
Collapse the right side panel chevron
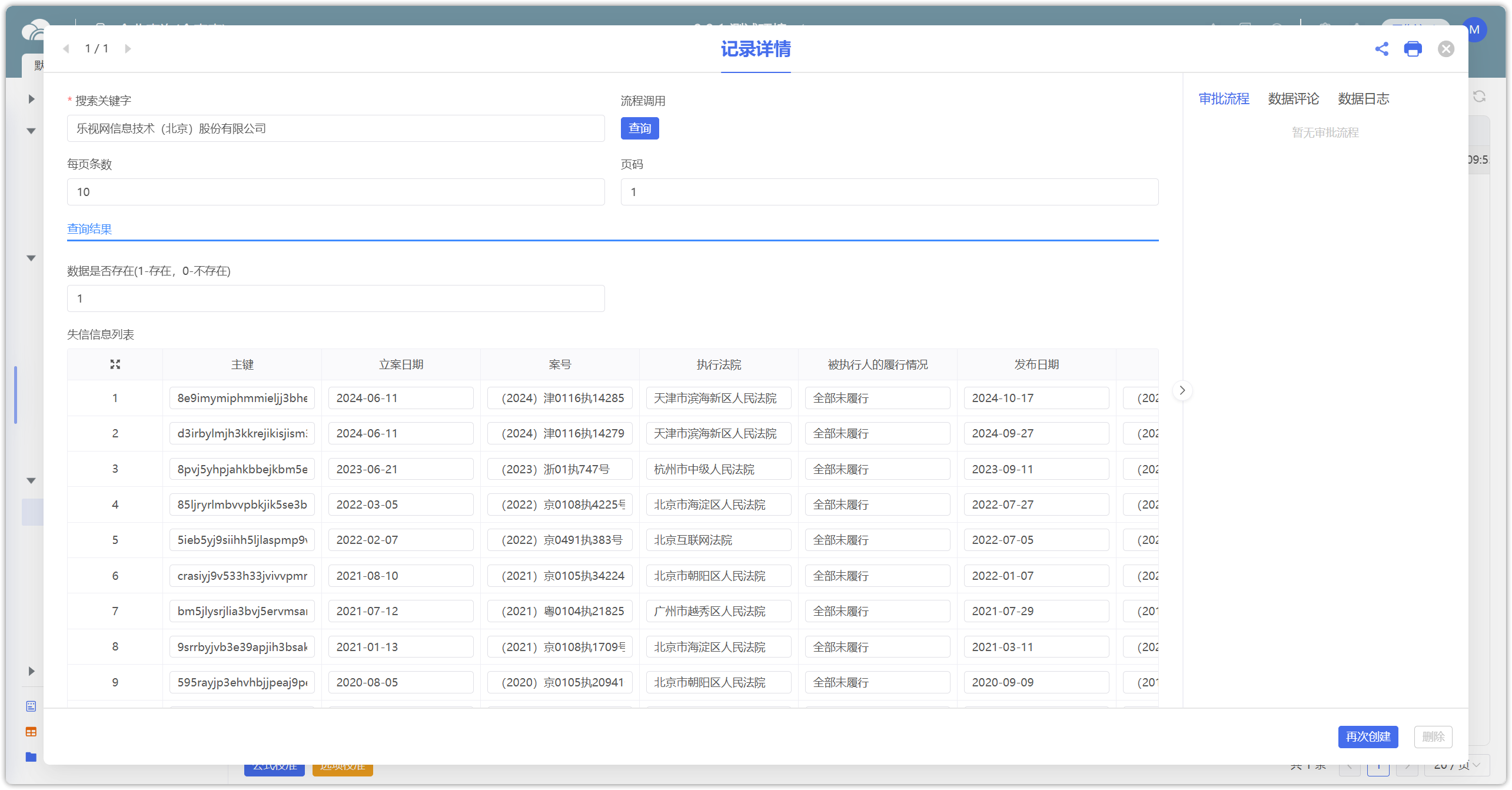click(x=1182, y=390)
